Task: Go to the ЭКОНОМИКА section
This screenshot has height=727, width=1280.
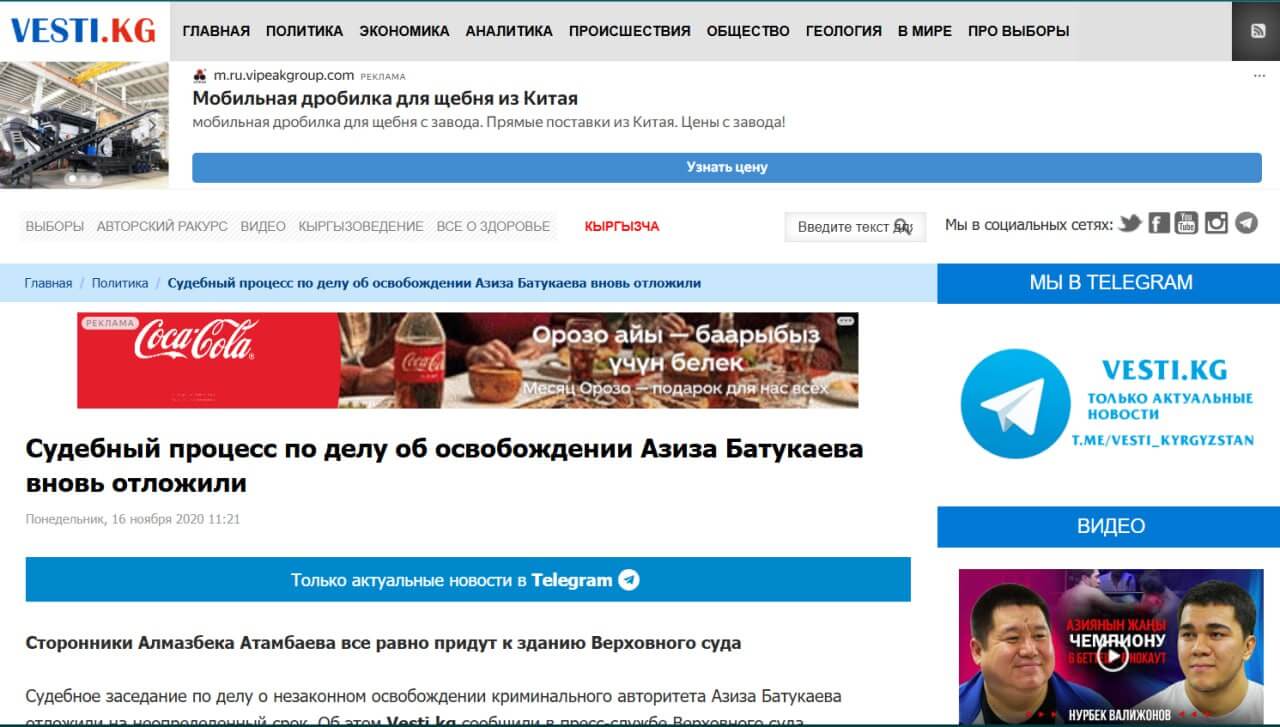Action: click(404, 31)
